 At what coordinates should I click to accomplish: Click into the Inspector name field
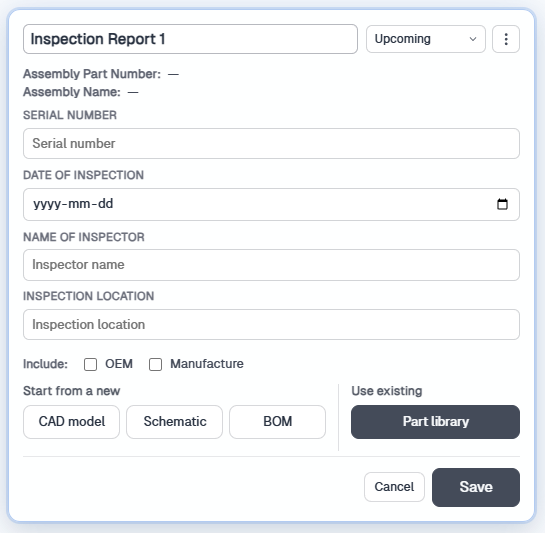tap(271, 265)
